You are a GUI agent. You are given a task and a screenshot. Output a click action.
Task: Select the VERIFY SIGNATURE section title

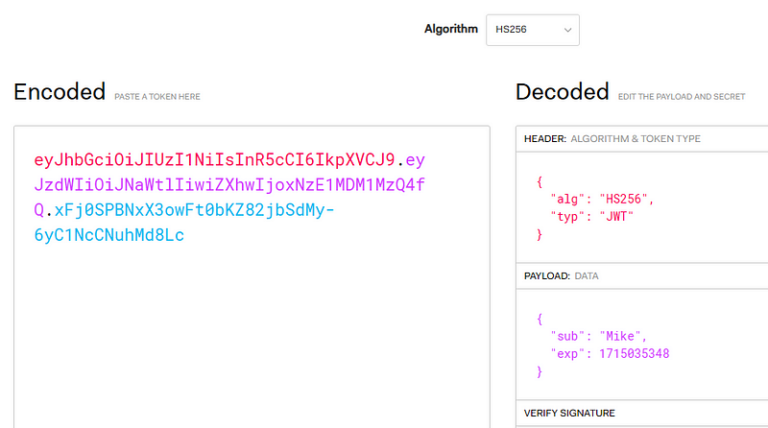570,413
